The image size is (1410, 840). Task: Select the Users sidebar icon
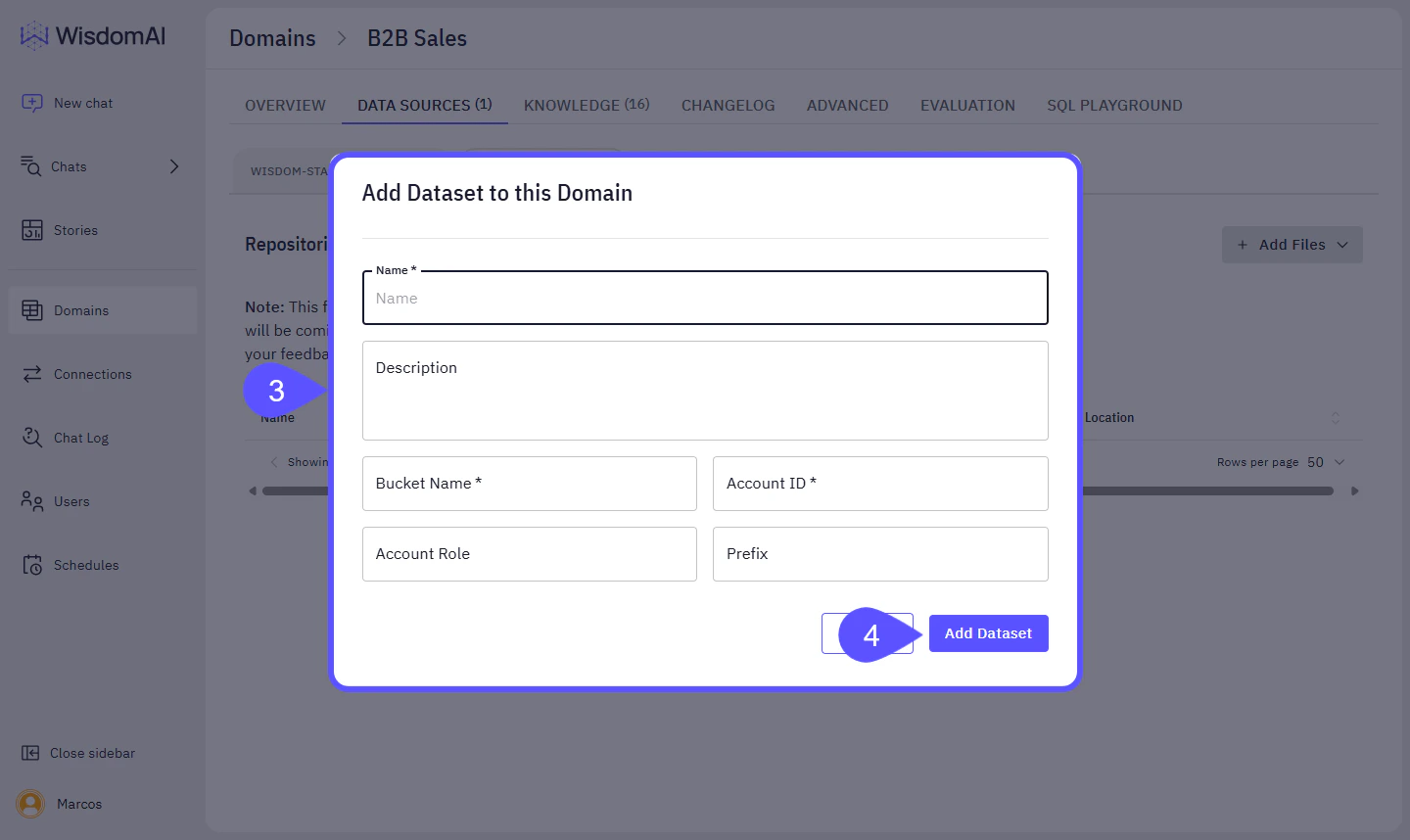pos(32,501)
